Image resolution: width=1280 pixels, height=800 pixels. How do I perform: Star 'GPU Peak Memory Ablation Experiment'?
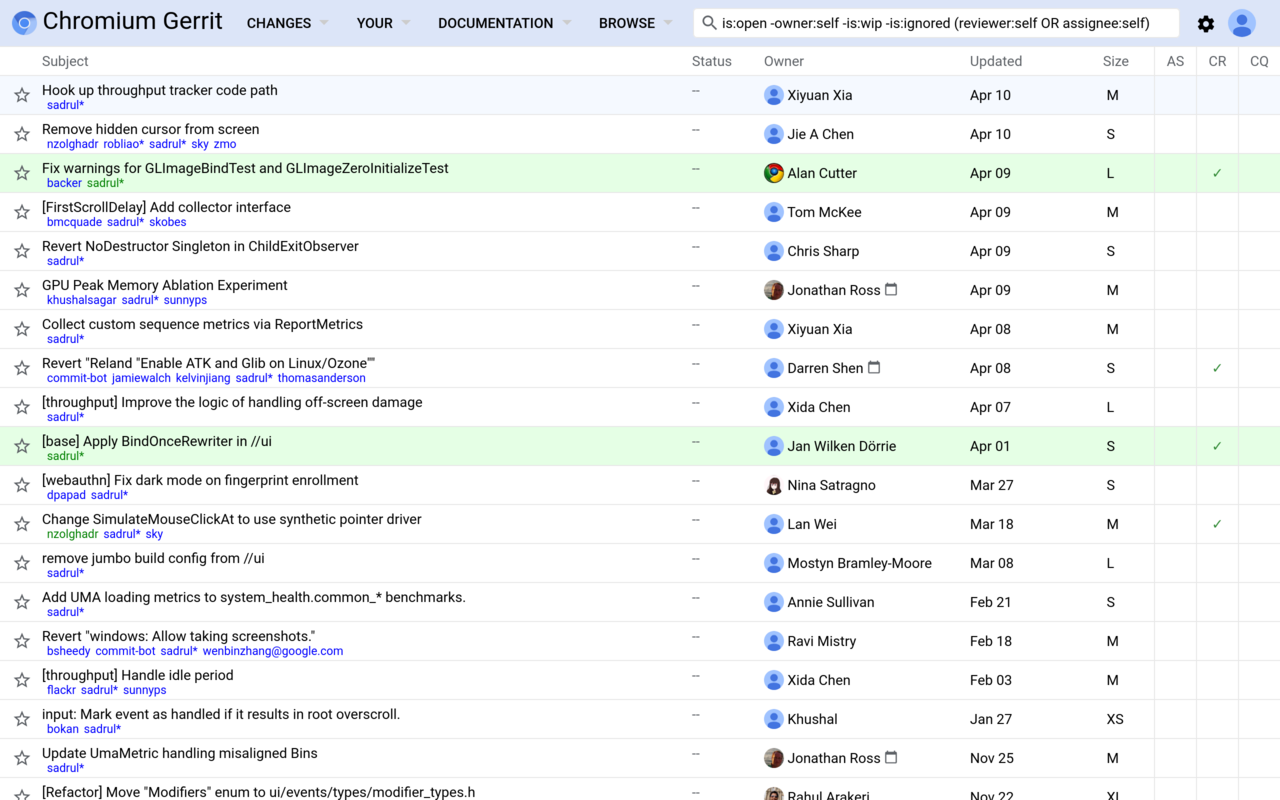(x=22, y=290)
